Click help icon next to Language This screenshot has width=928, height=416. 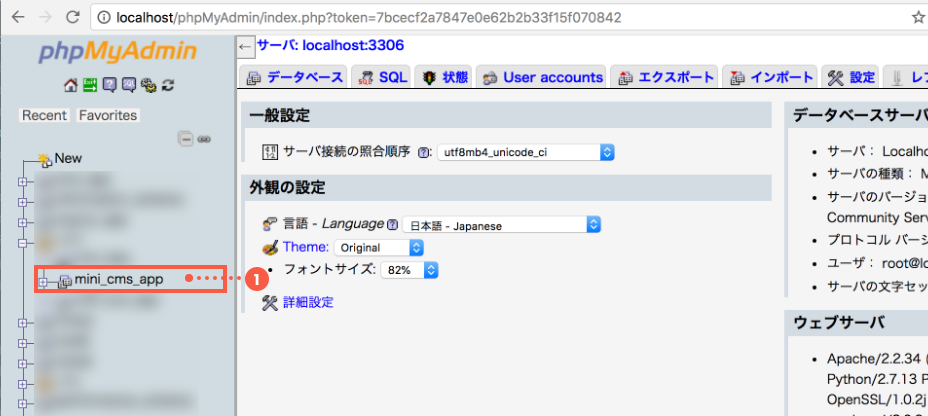coord(392,225)
